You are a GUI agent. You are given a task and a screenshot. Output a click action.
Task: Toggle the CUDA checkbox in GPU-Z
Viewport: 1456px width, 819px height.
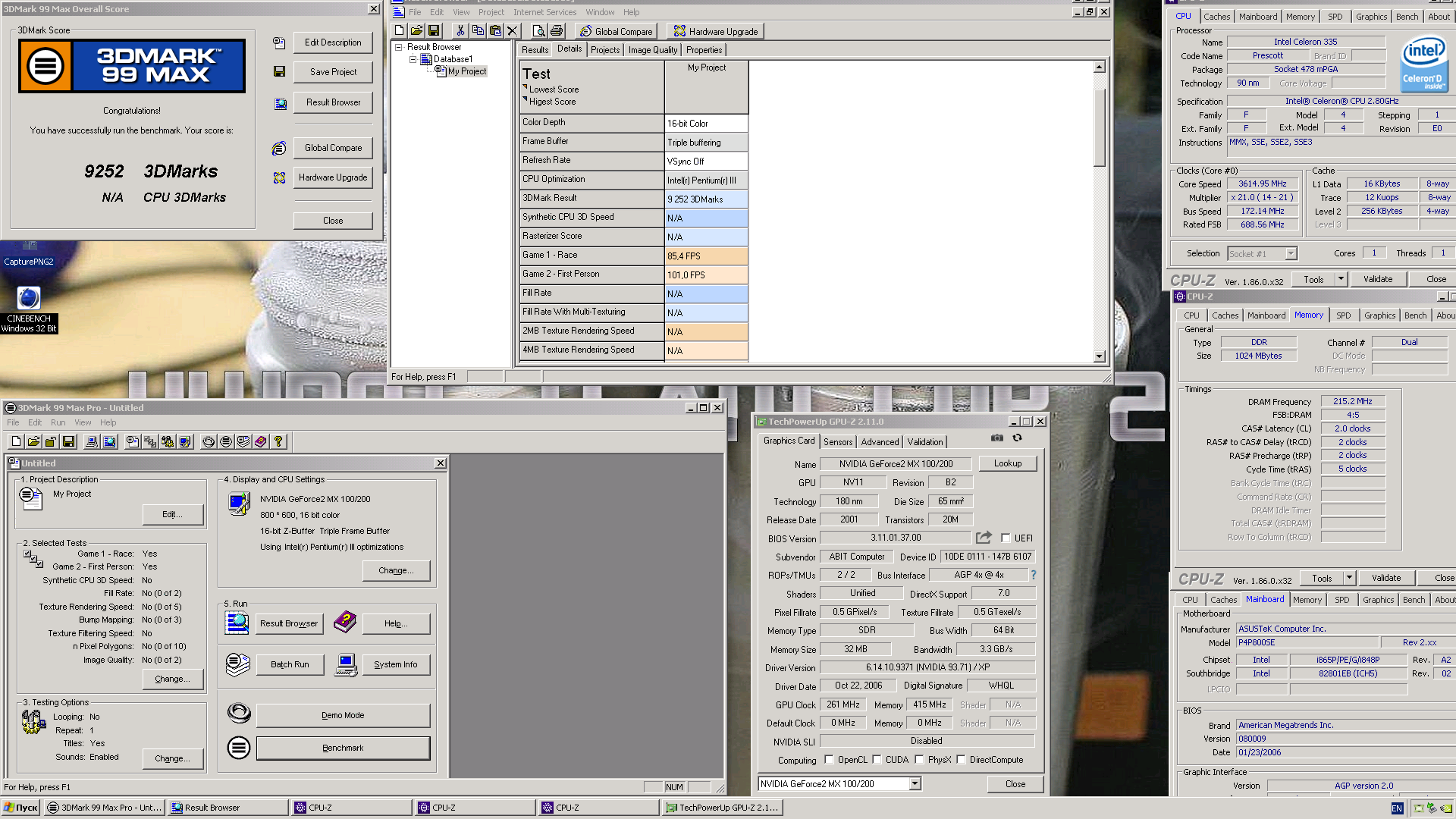pos(877,759)
